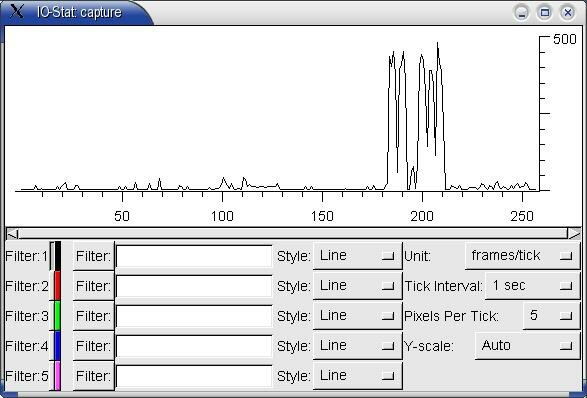587x398 pixels.
Task: Minimize the IO-Stat capture window
Action: point(521,13)
